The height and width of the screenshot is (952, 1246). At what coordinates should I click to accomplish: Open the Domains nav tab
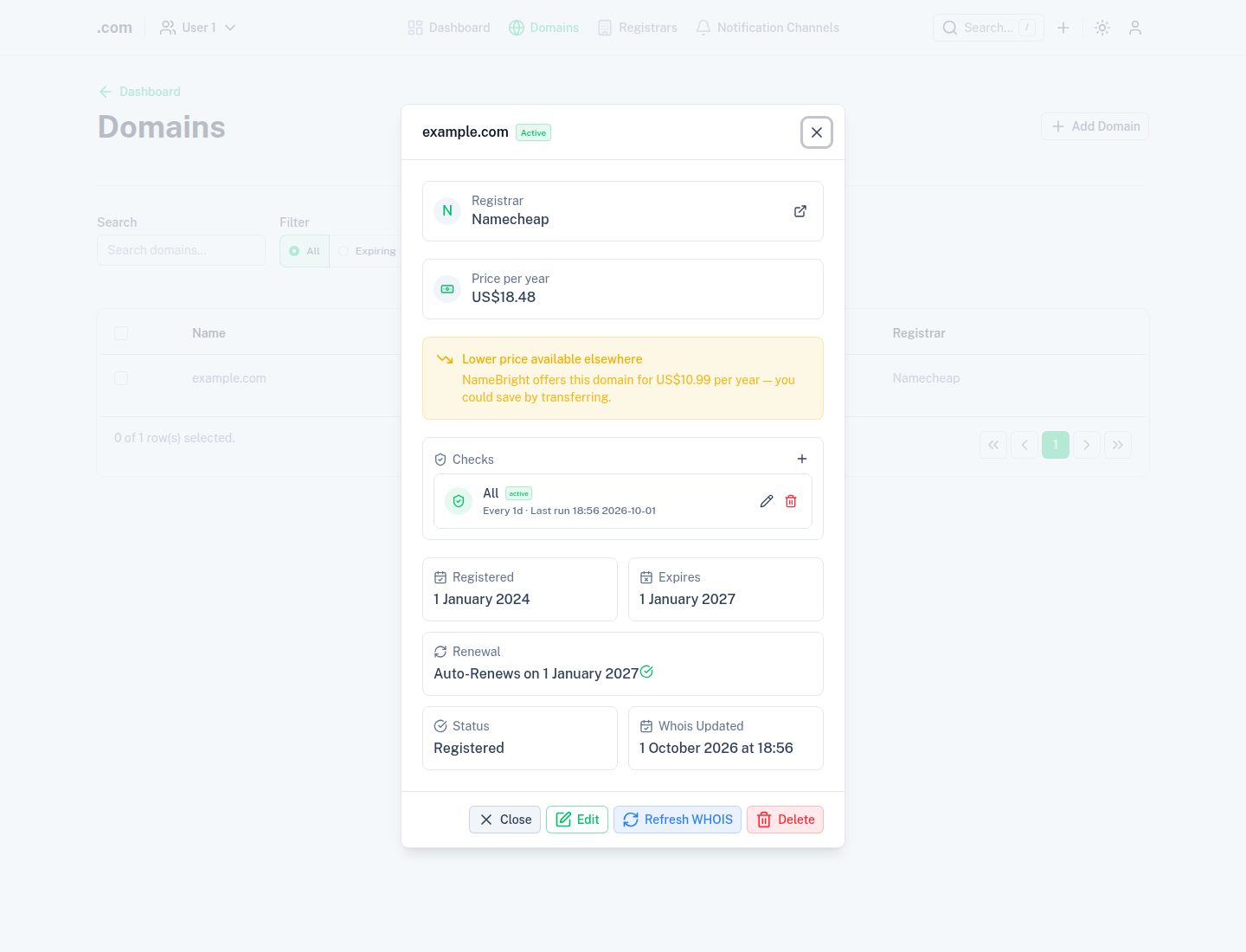pos(544,28)
